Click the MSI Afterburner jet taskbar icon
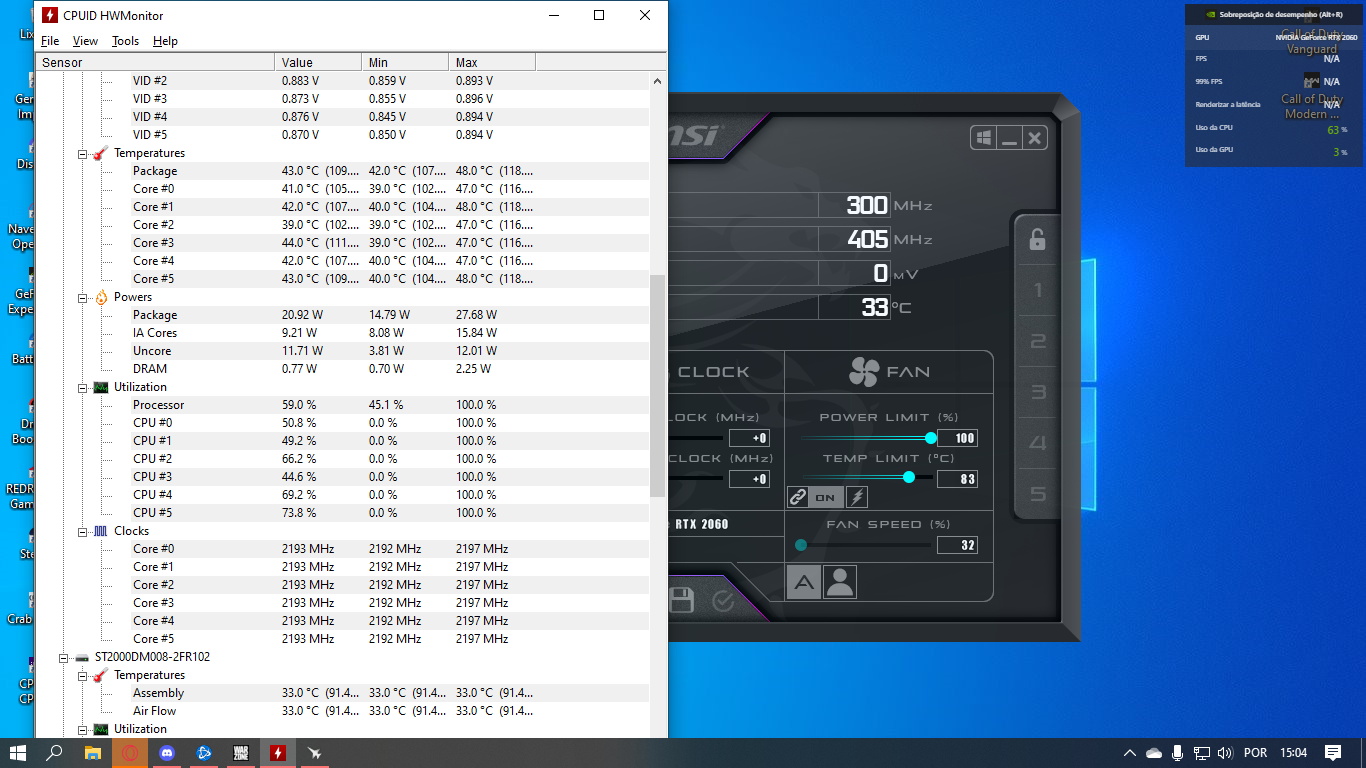 (x=315, y=752)
